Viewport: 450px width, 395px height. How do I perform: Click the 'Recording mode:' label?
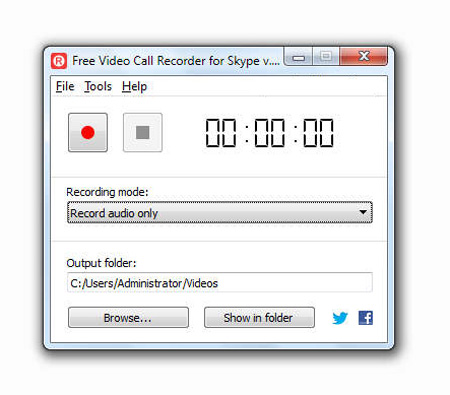tap(107, 192)
